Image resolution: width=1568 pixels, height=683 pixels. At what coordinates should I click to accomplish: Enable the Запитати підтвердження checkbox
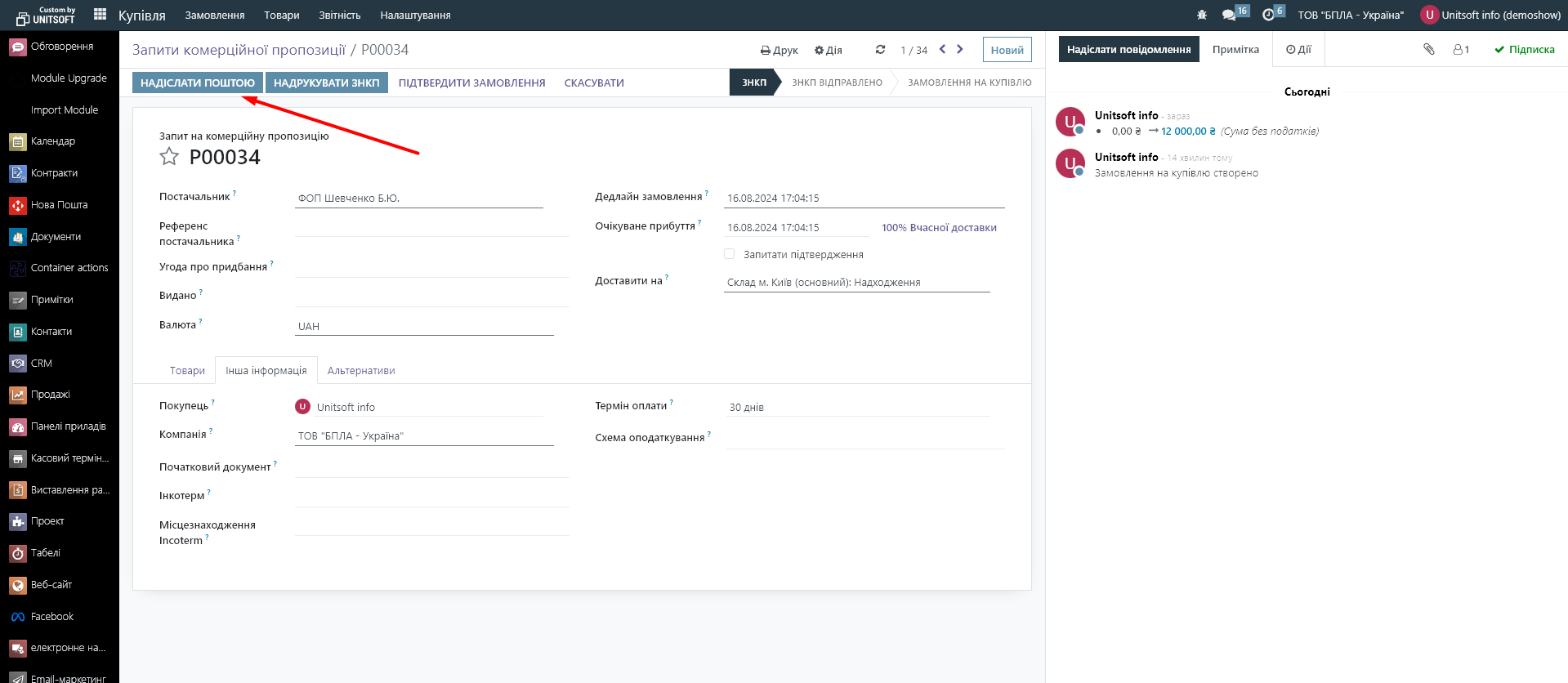click(729, 254)
